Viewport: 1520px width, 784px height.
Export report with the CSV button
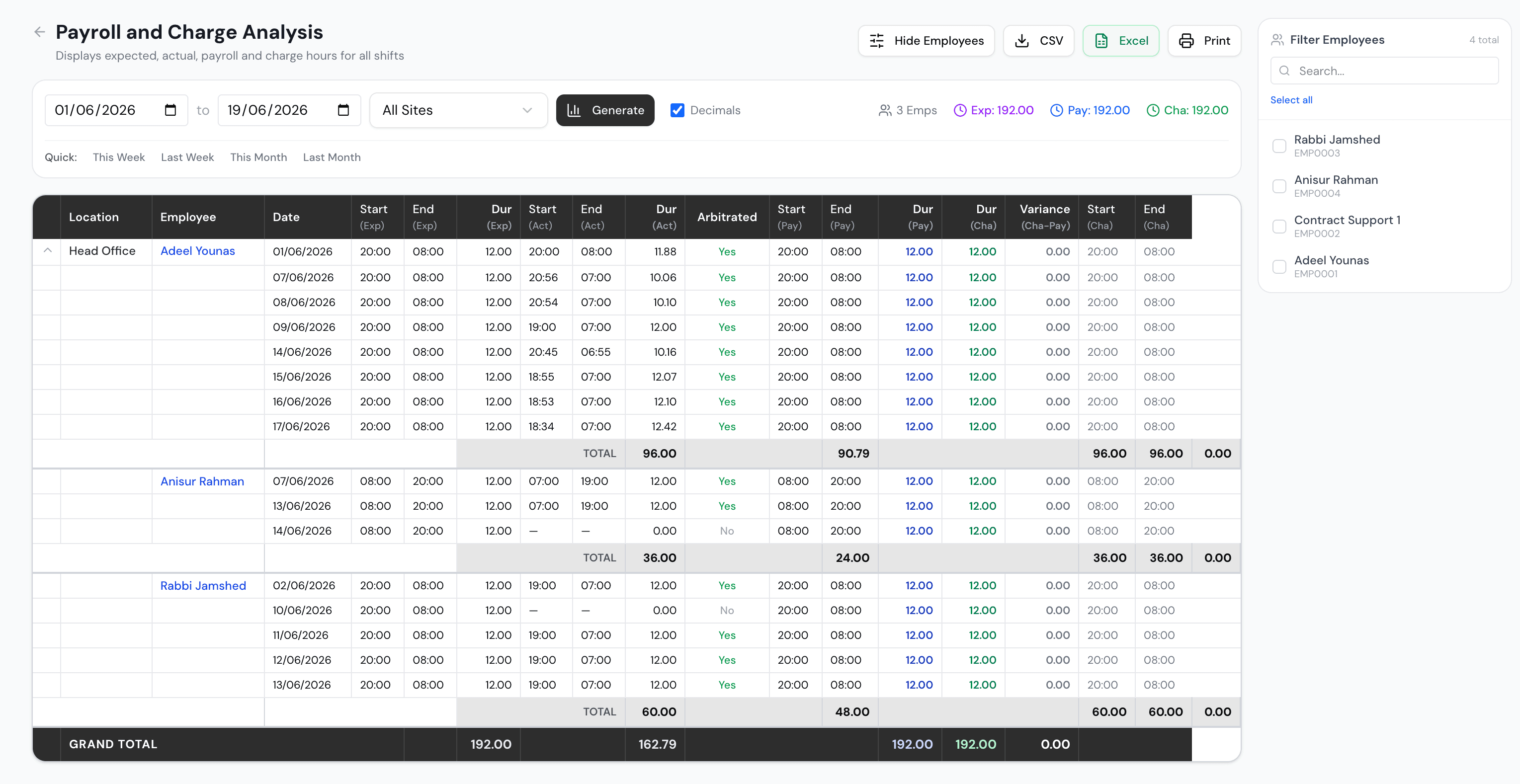(1038, 41)
